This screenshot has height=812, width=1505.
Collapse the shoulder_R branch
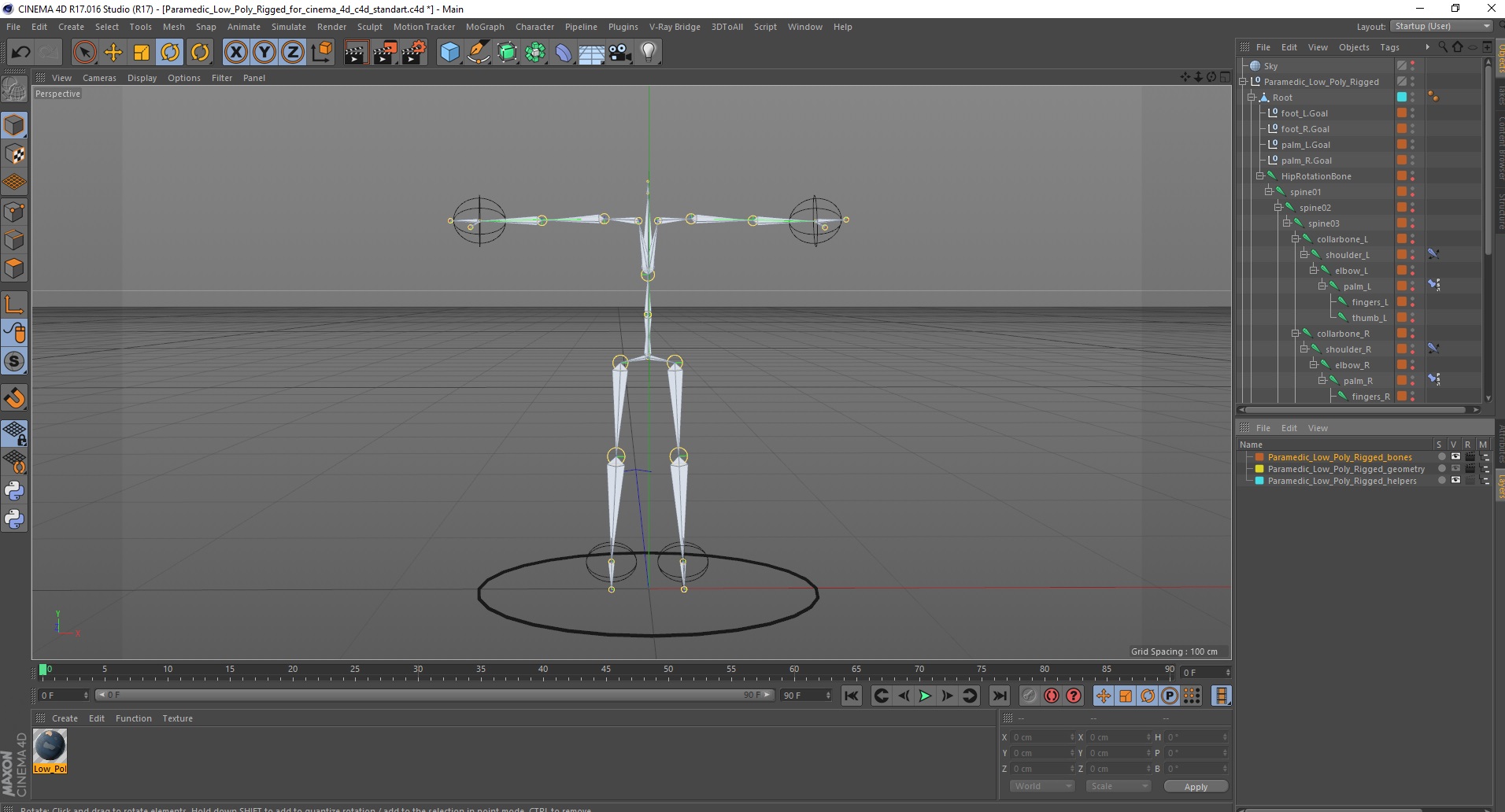pos(1303,349)
